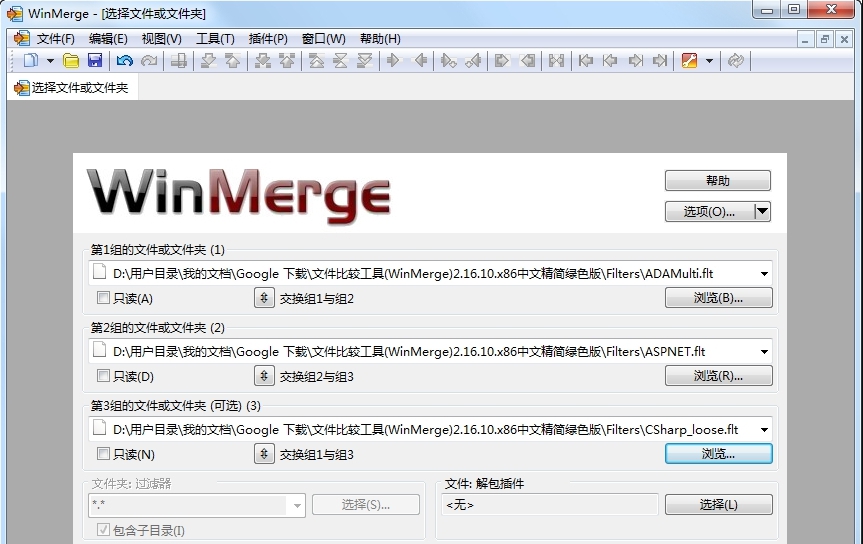863x544 pixels.
Task: Click the Next difference down-arrow icon
Action: (208, 61)
